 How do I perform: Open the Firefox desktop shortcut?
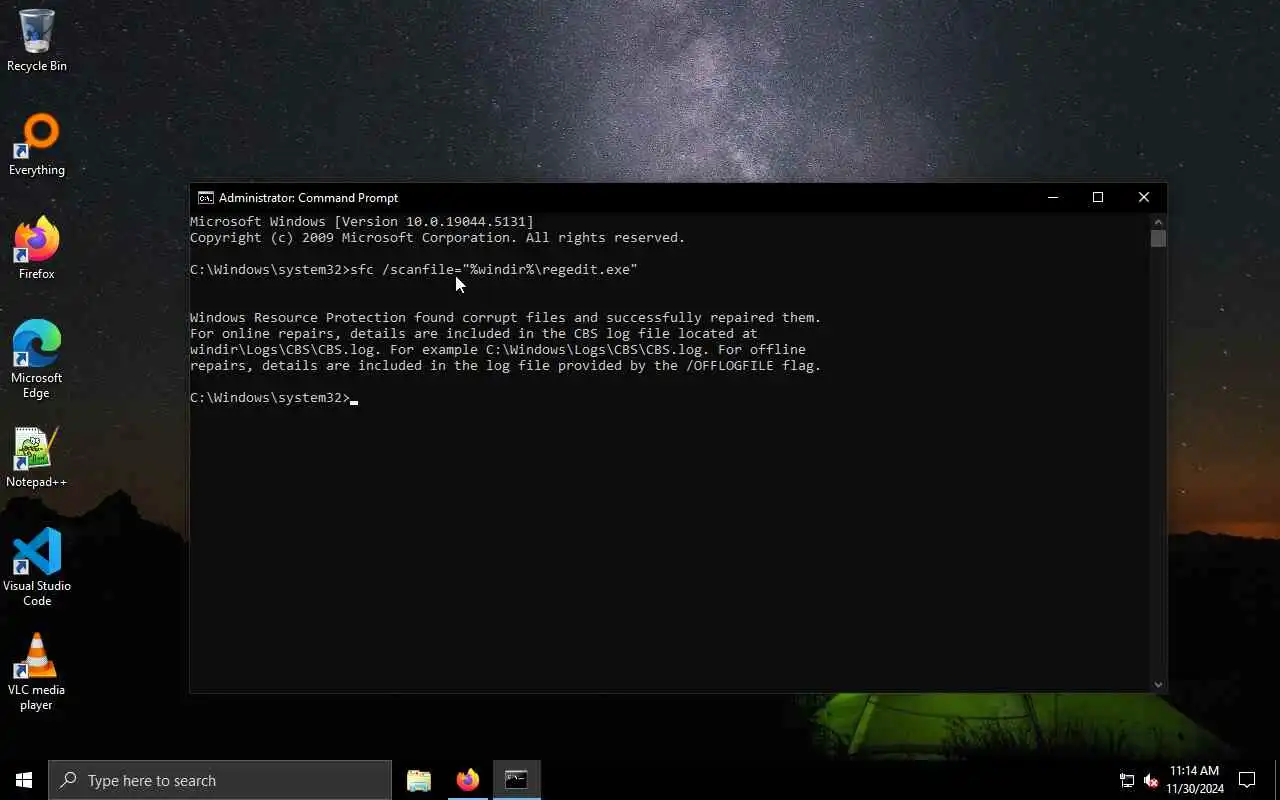pos(37,248)
